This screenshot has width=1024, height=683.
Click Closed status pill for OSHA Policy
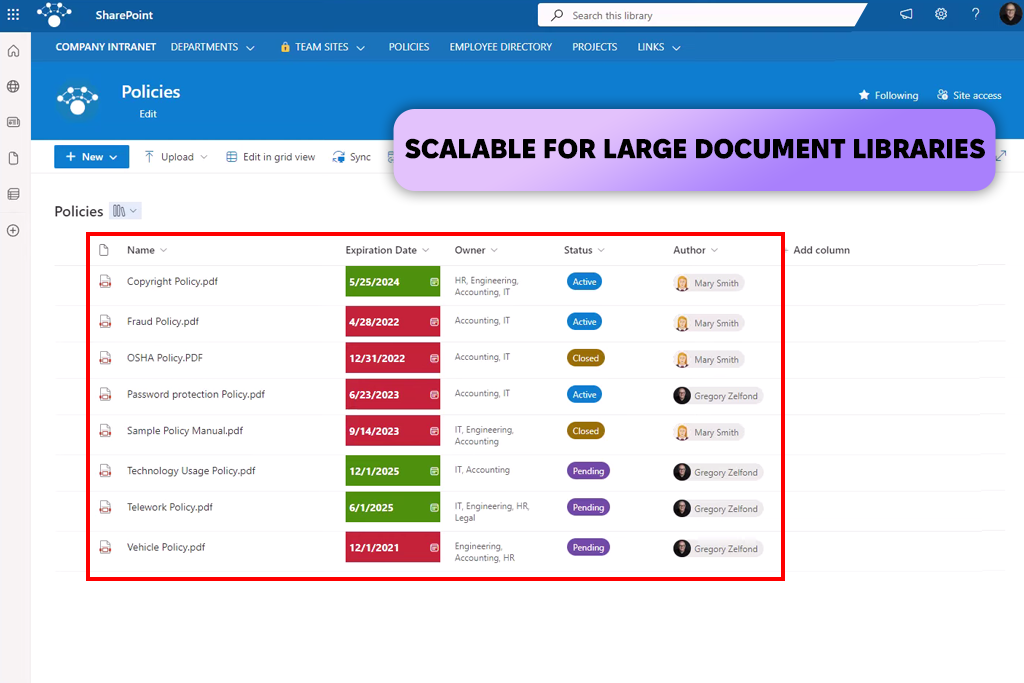(x=585, y=358)
